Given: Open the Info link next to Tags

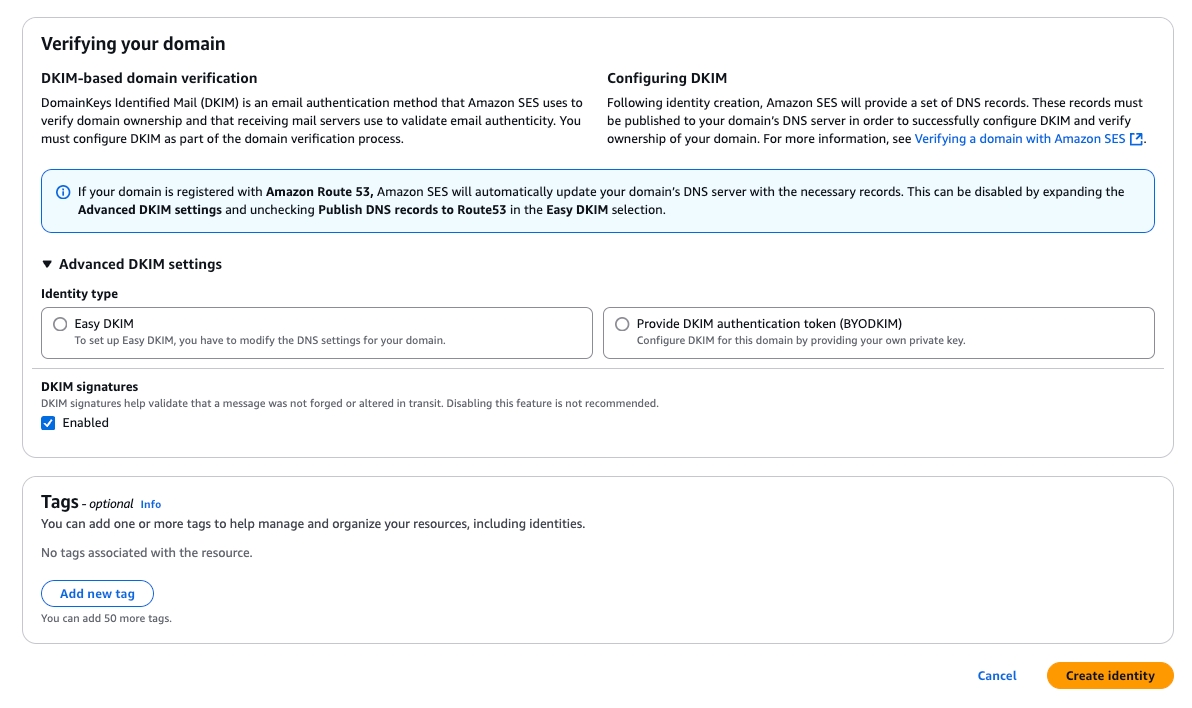Looking at the screenshot, I should pos(150,504).
